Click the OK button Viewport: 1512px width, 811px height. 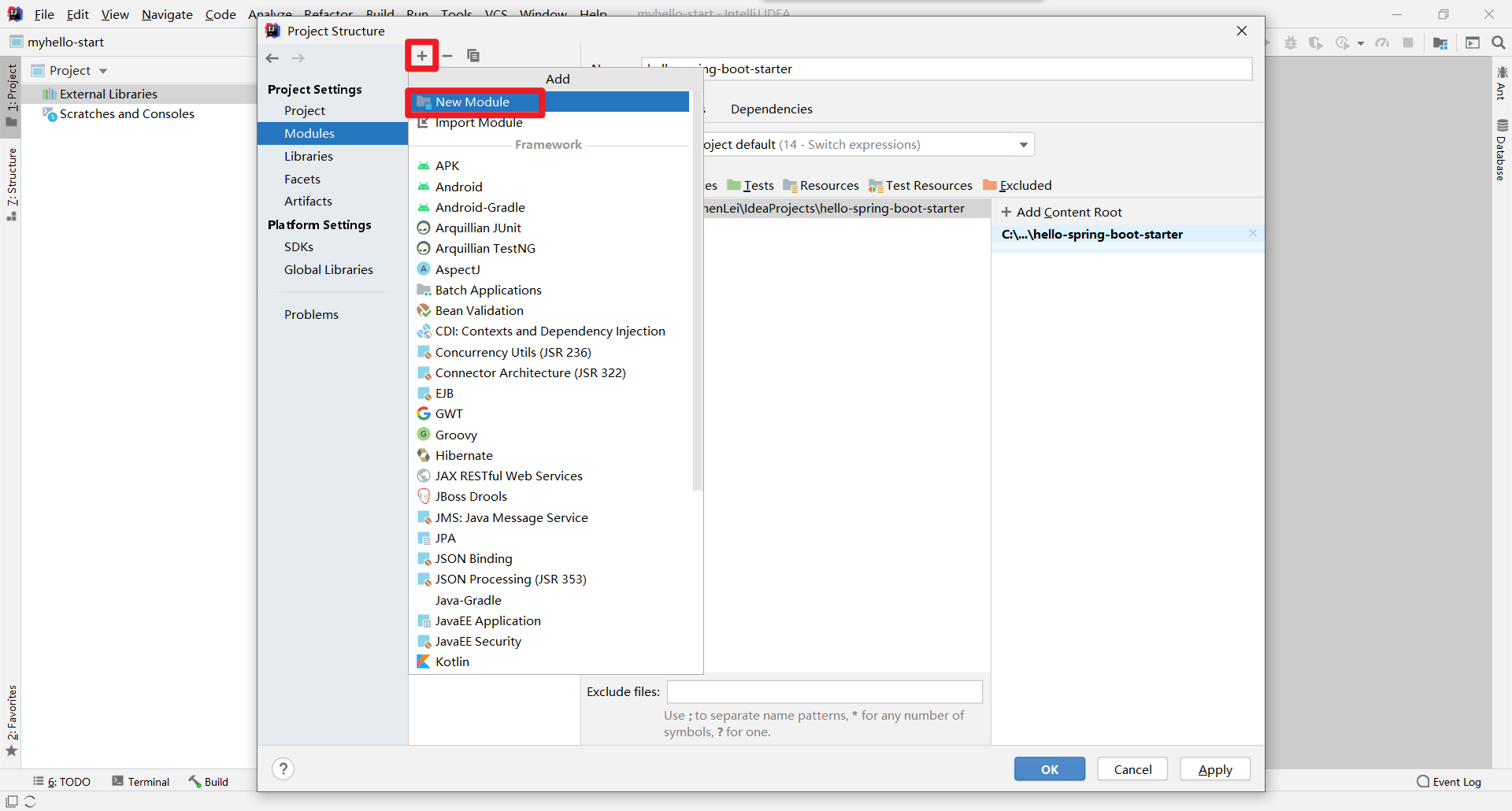coord(1050,769)
